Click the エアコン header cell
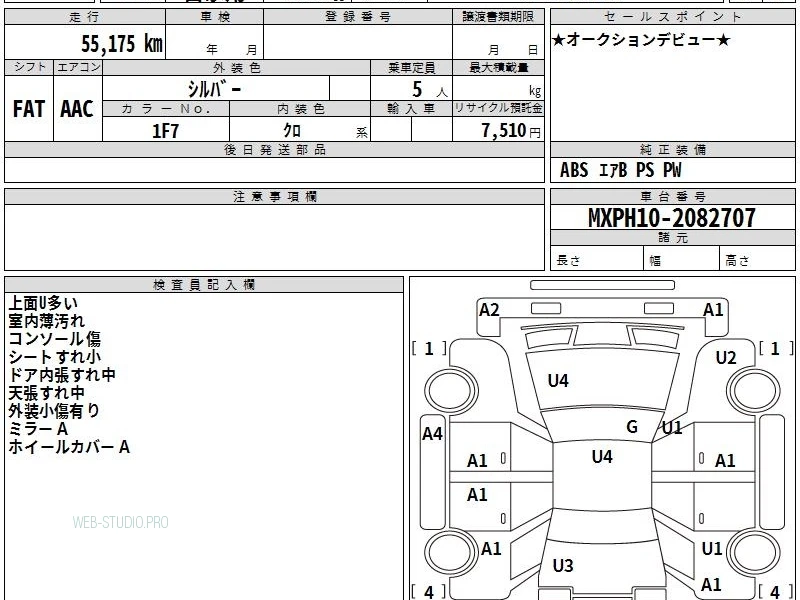The height and width of the screenshot is (600, 800). click(x=78, y=67)
